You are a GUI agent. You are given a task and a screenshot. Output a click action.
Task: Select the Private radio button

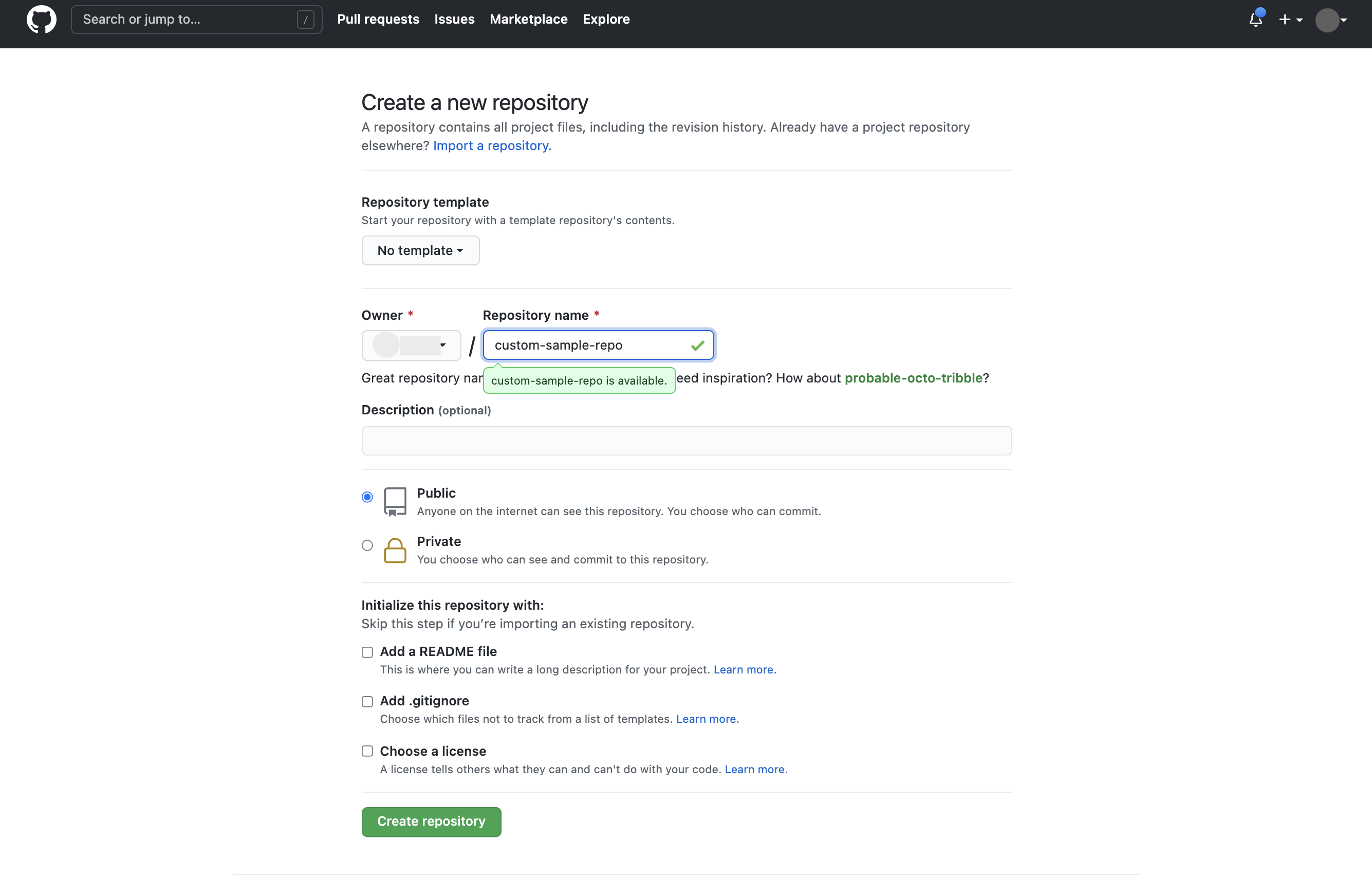(x=367, y=544)
